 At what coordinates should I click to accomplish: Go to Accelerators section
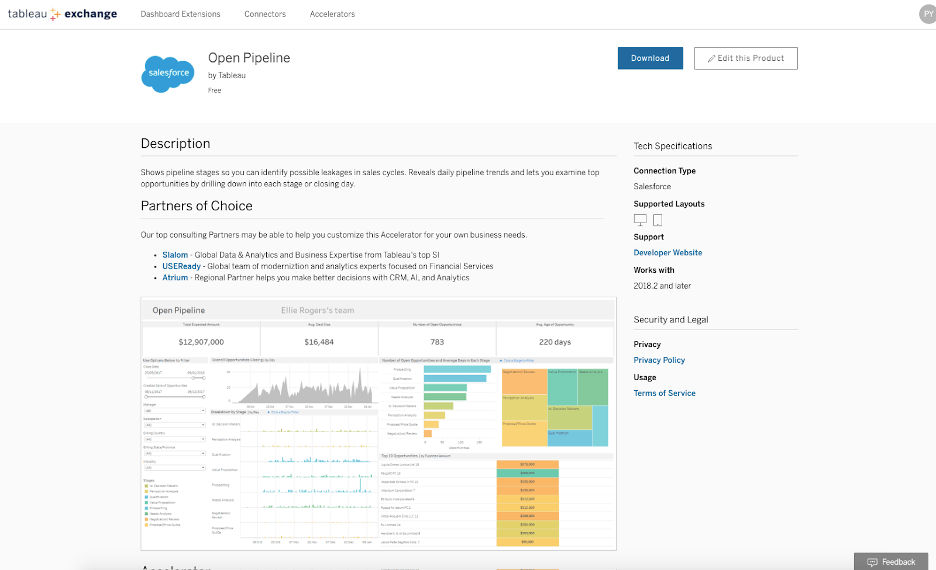click(x=332, y=14)
